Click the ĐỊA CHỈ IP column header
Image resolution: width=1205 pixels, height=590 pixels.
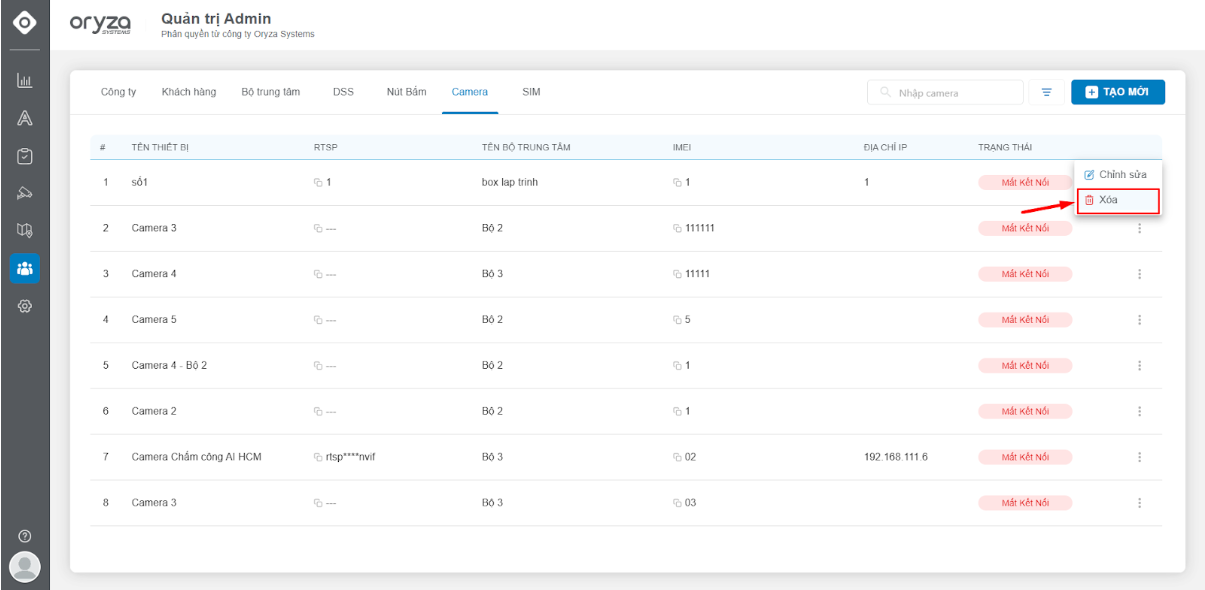pos(885,148)
